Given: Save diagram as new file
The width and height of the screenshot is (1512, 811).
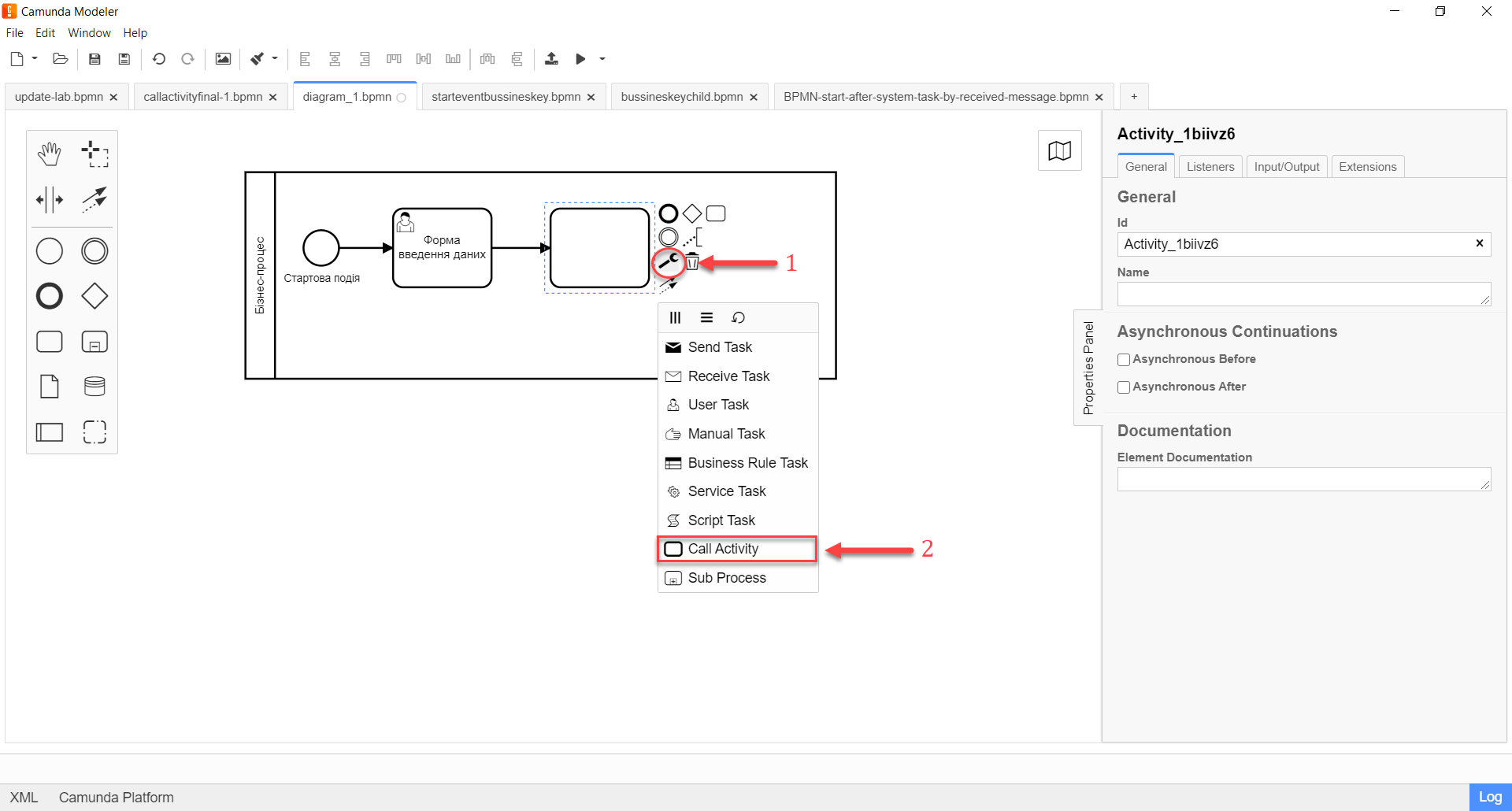Looking at the screenshot, I should click(124, 58).
